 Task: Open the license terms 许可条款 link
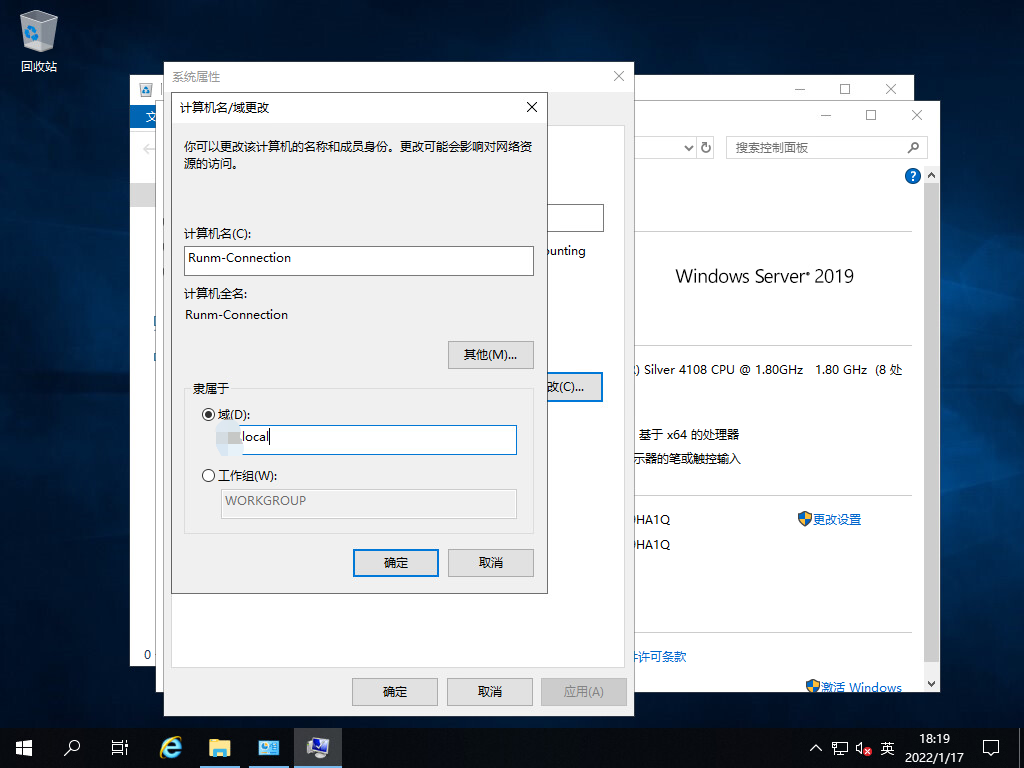[x=660, y=656]
